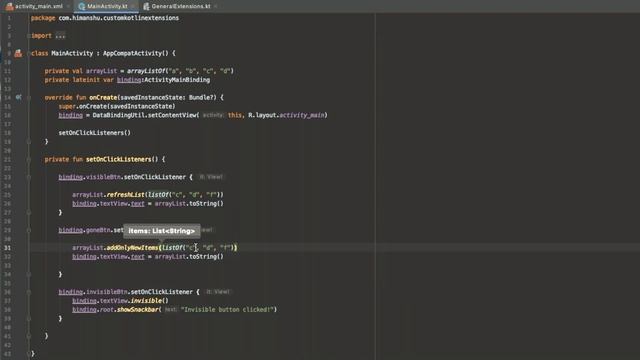Click fold end marker on line 19
640x360 pixels.
click(29, 142)
